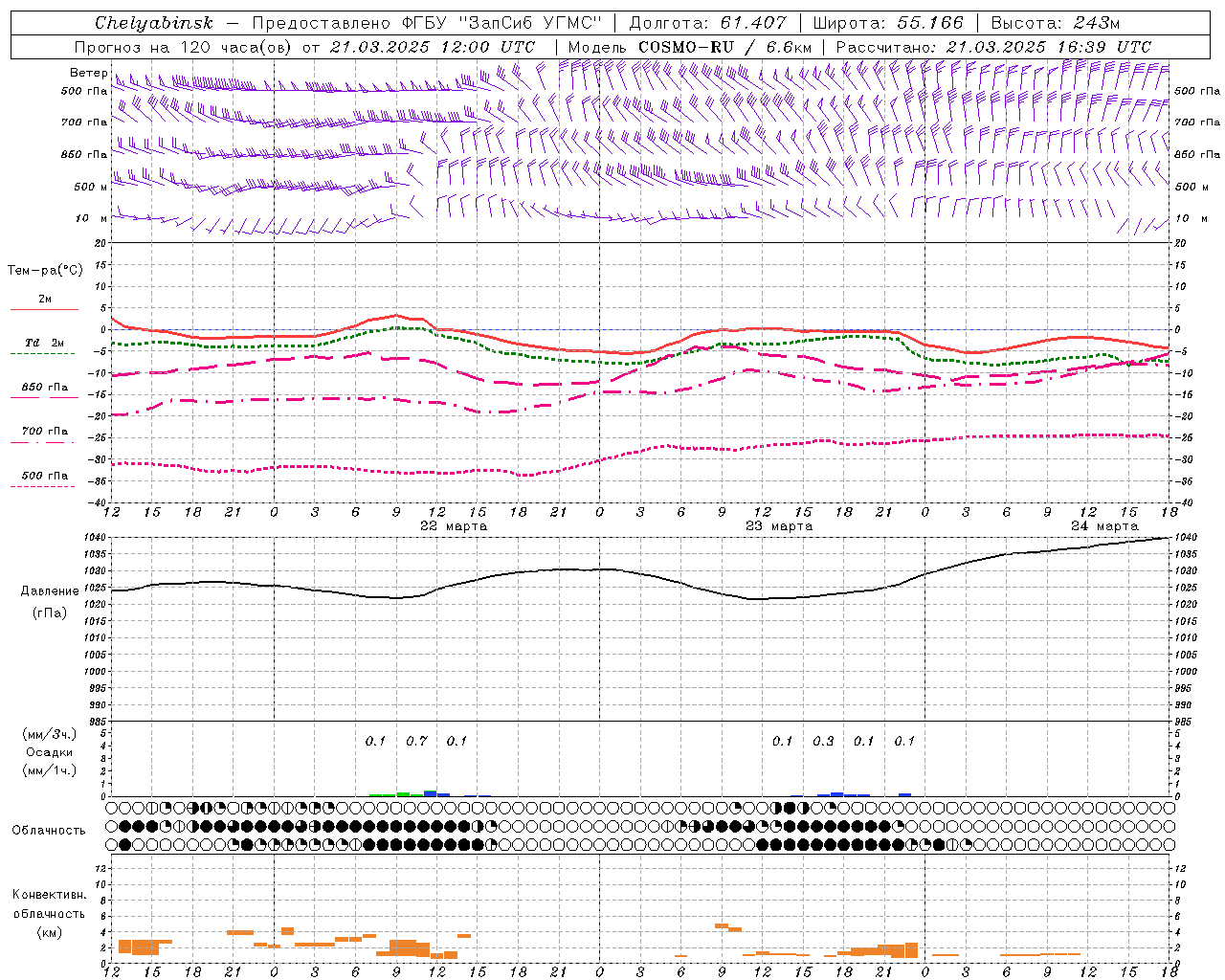Screen dimensions: 1225x980
Task: Click 'Рассчитано: 21.03.2025 16:39 UTC' timestamp
Action: (993, 47)
